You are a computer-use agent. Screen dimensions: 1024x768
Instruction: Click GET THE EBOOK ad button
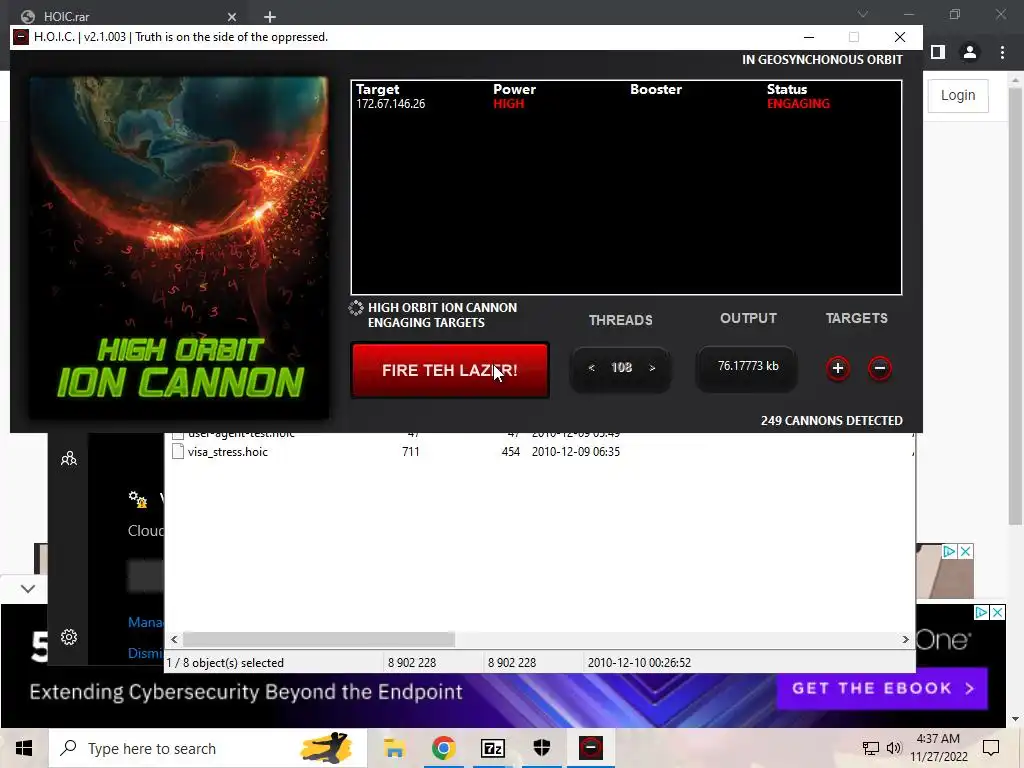(882, 688)
